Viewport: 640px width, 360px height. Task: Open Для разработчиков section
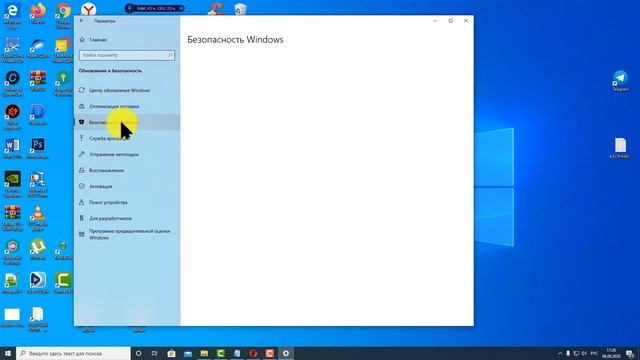(127, 218)
